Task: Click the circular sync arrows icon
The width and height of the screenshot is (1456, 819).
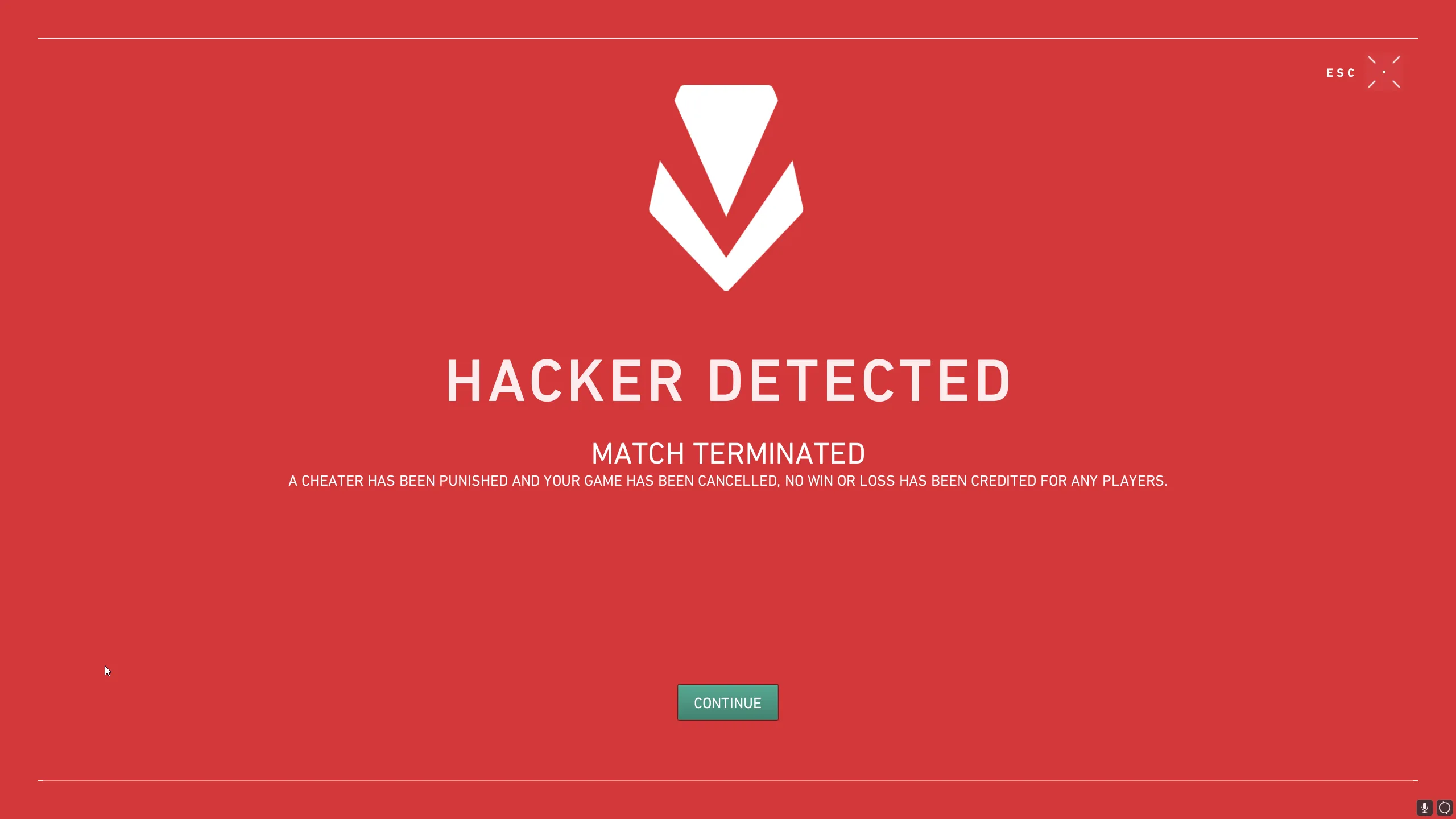Action: coord(1444,807)
